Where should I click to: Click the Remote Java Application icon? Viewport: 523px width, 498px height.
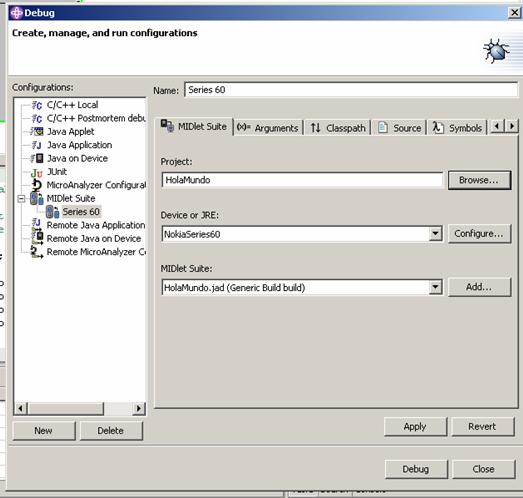coord(37,224)
